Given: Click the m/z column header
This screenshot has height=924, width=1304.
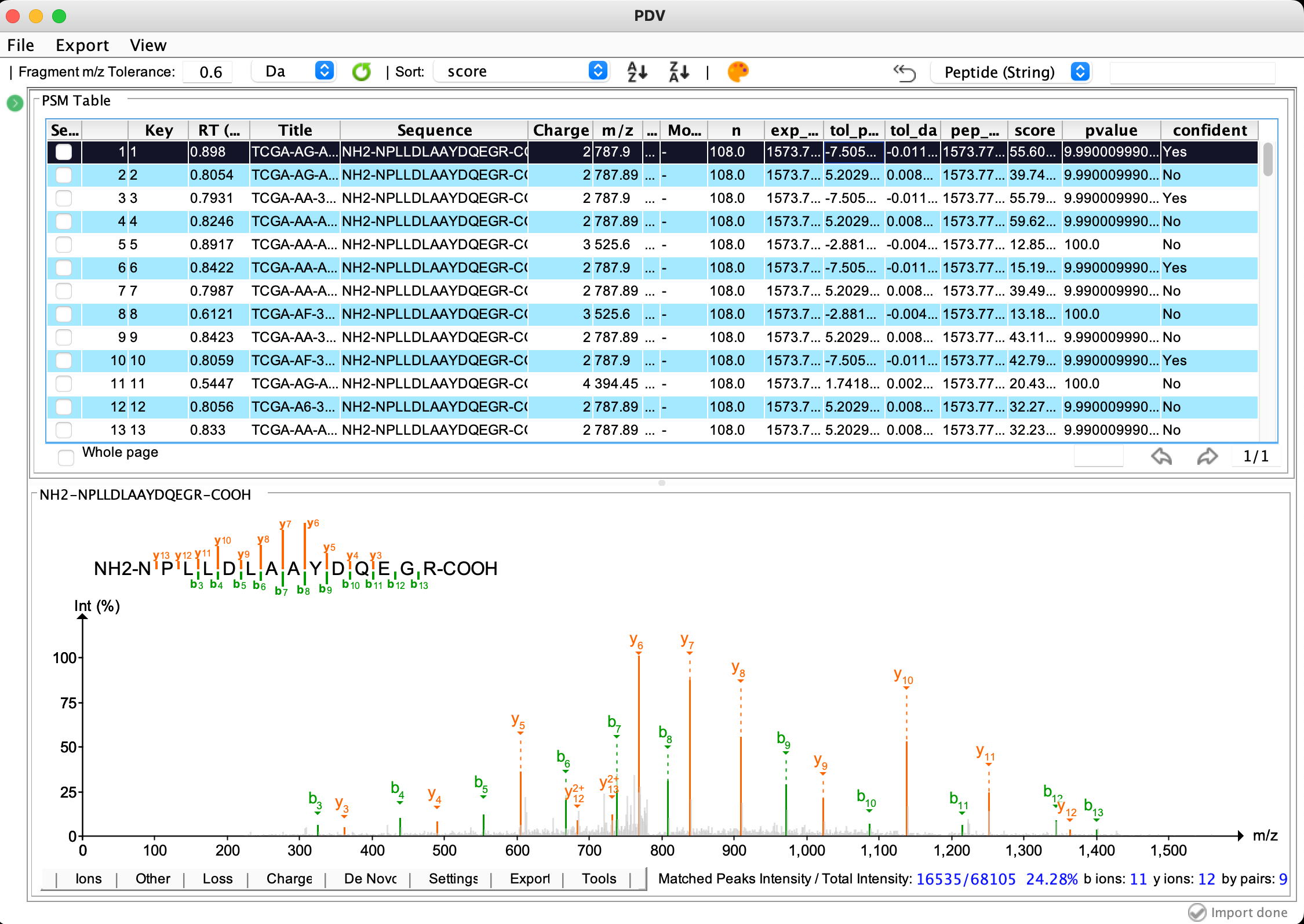Looking at the screenshot, I should tap(618, 130).
